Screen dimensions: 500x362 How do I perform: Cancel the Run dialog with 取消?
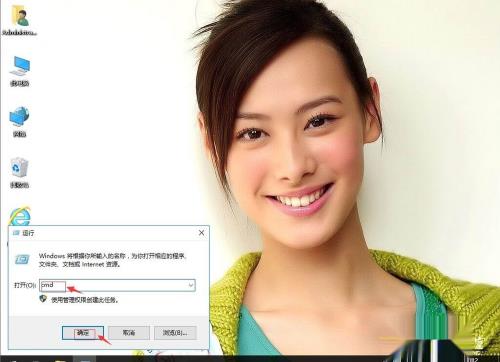tap(129, 333)
